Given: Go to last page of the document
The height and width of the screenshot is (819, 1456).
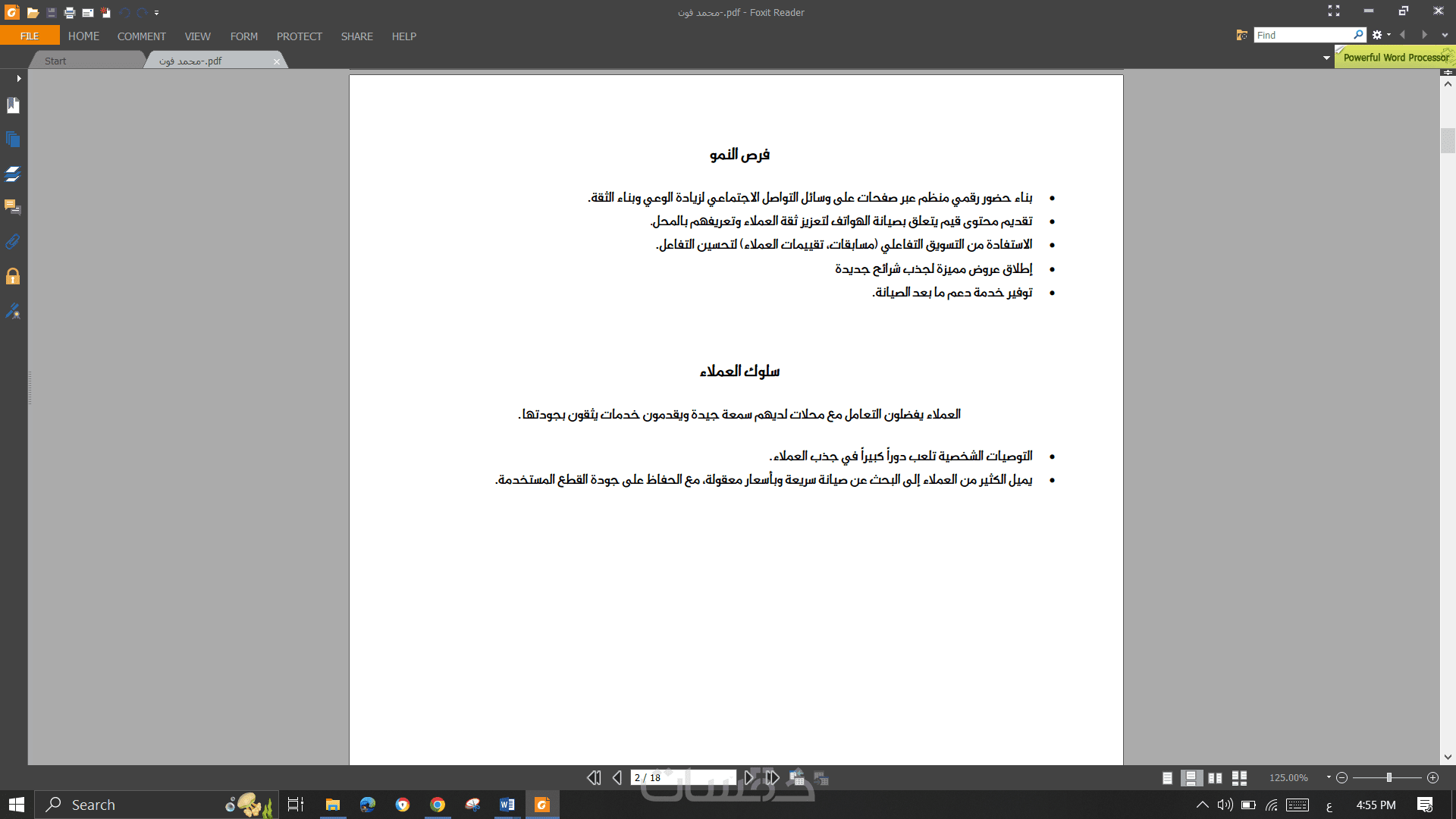Looking at the screenshot, I should pyautogui.click(x=772, y=778).
